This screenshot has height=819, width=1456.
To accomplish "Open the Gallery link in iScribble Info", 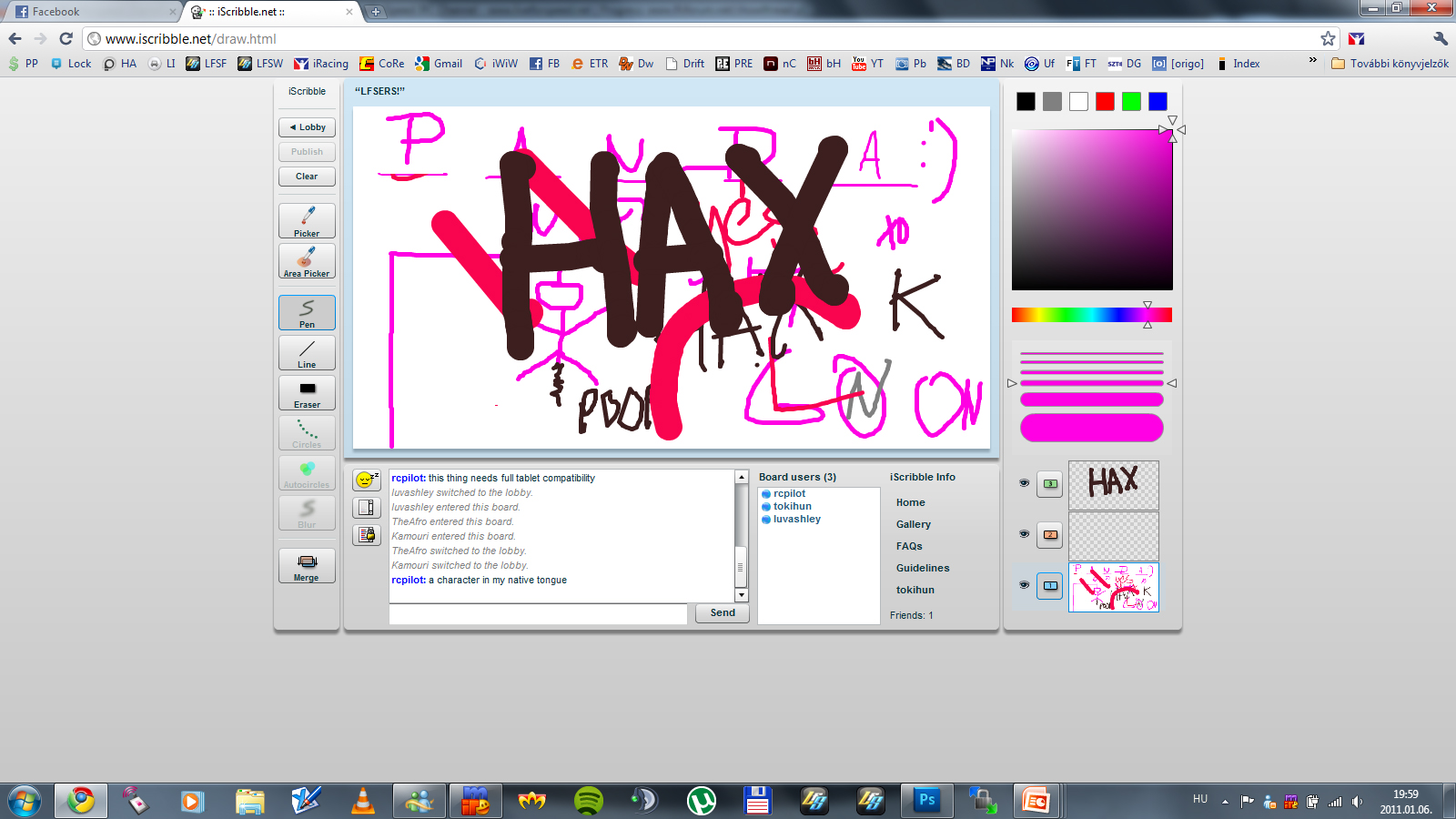I will point(913,524).
